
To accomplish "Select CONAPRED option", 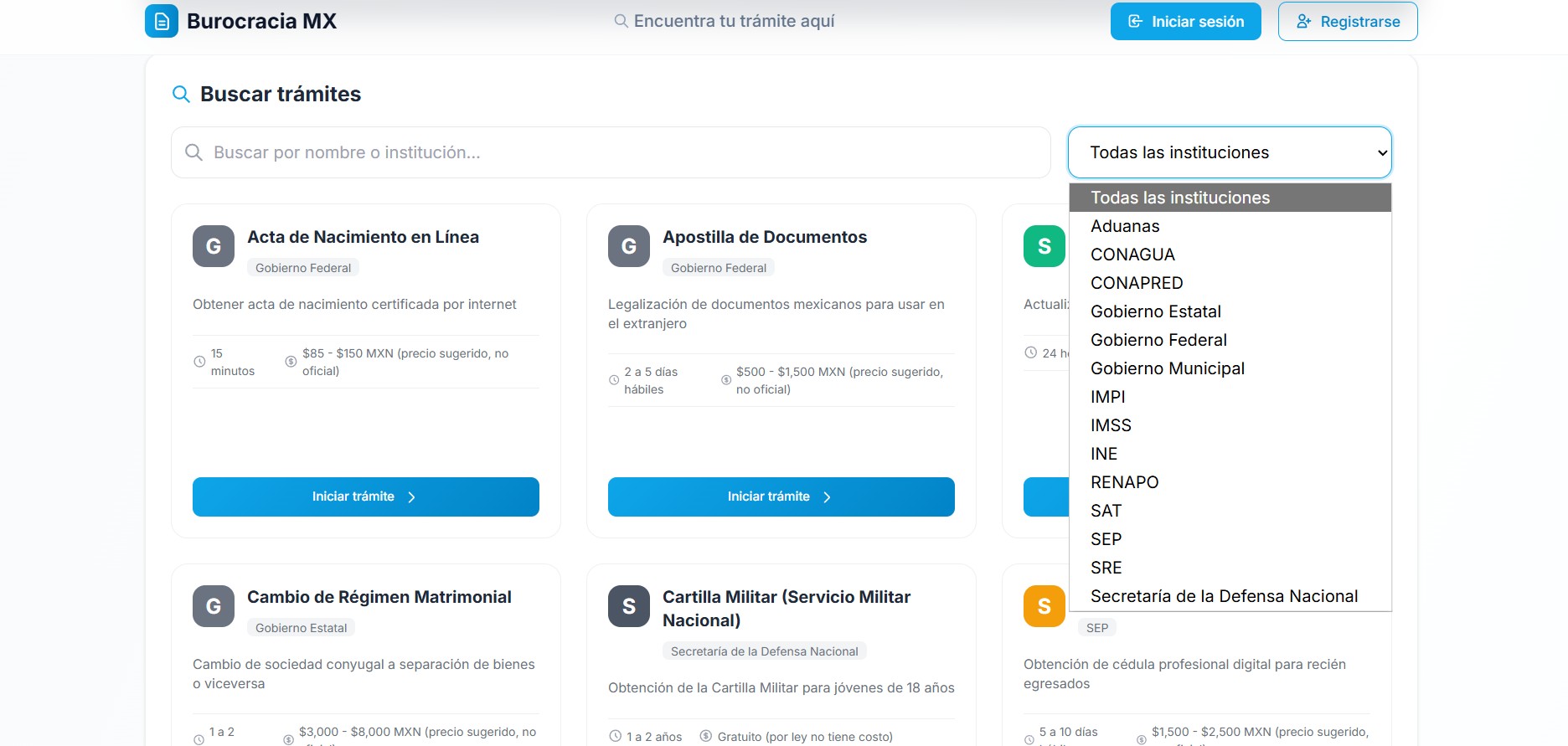I will 1230,283.
